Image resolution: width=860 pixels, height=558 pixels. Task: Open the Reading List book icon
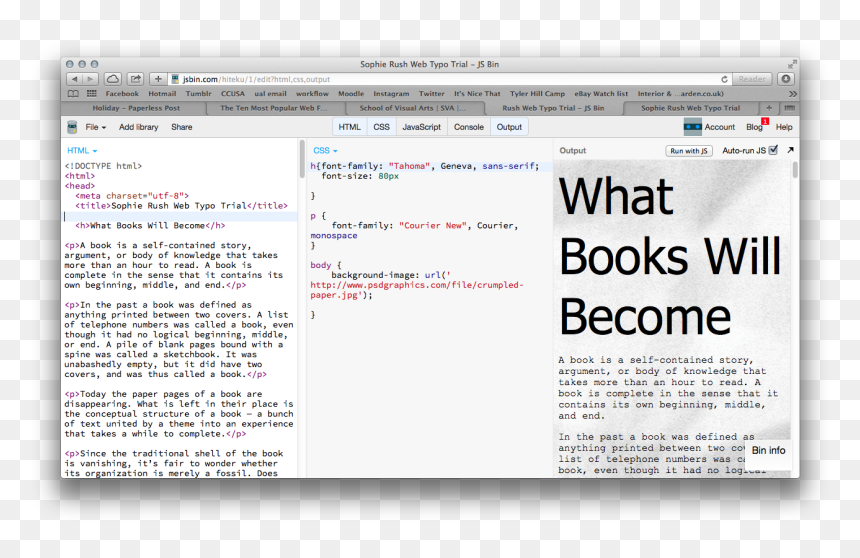click(73, 94)
